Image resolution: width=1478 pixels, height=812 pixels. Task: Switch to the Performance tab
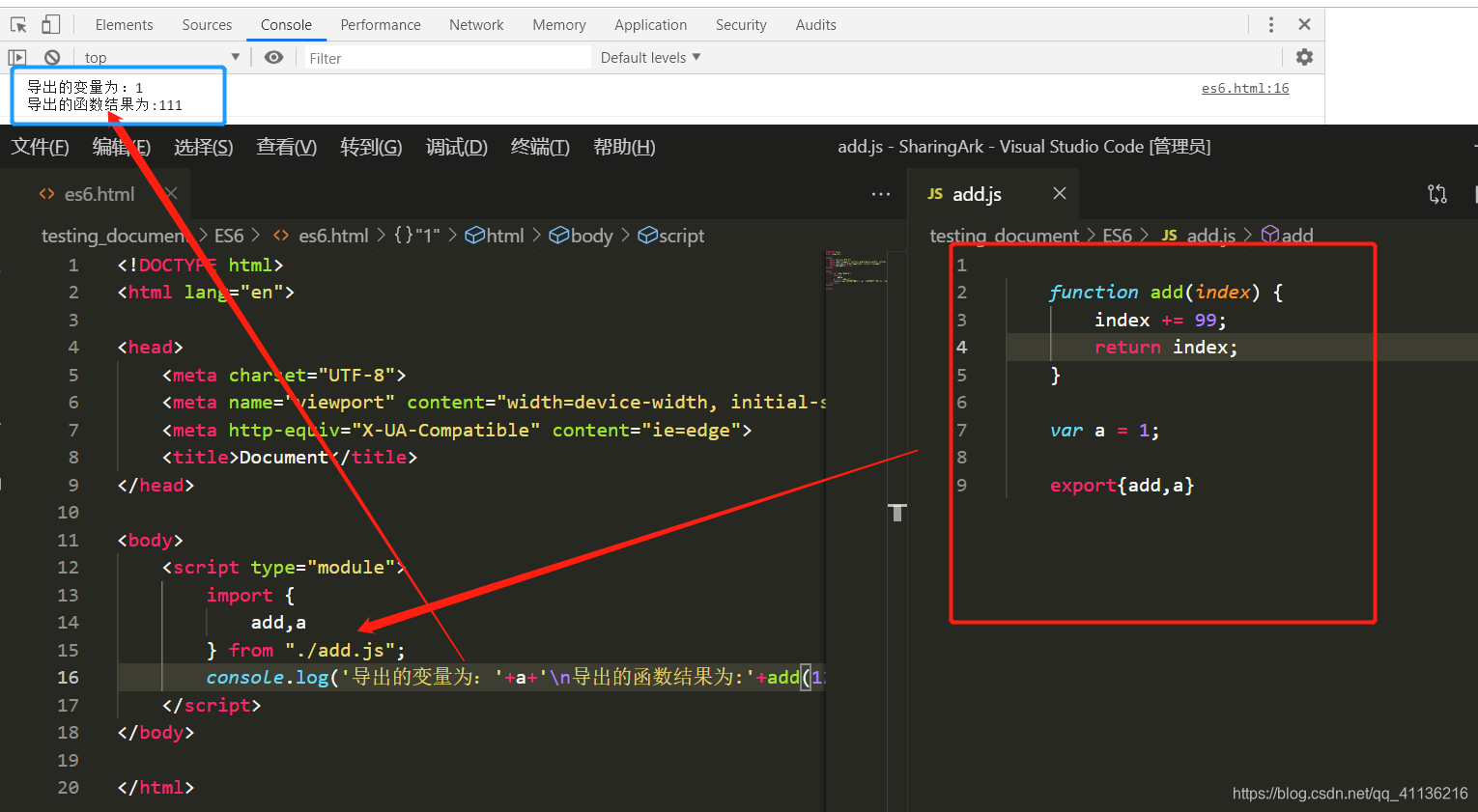tap(381, 25)
